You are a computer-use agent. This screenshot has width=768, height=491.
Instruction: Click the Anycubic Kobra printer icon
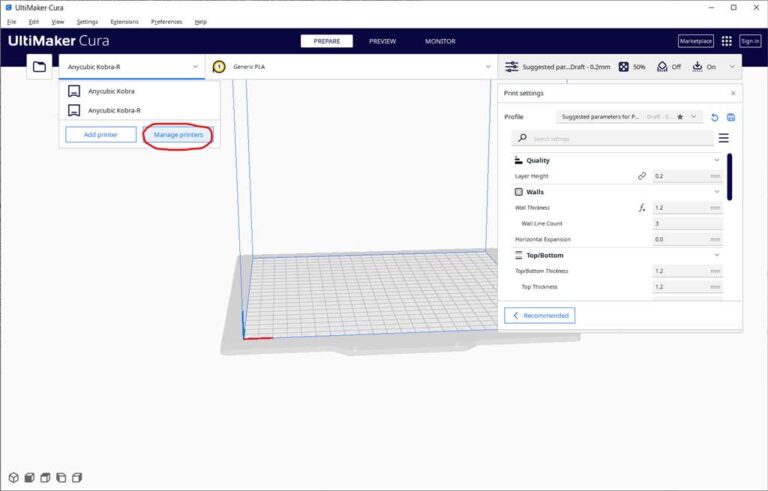74,91
